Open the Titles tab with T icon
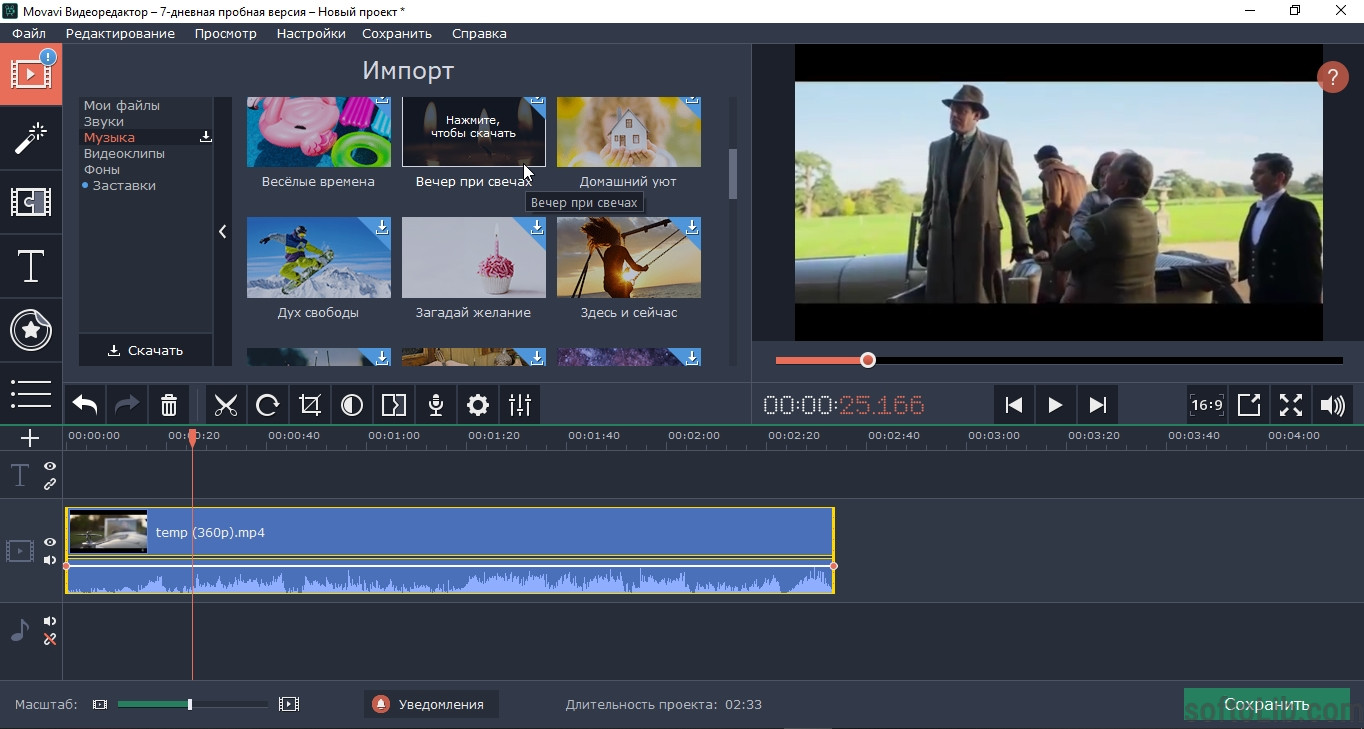1364x729 pixels. [x=31, y=266]
